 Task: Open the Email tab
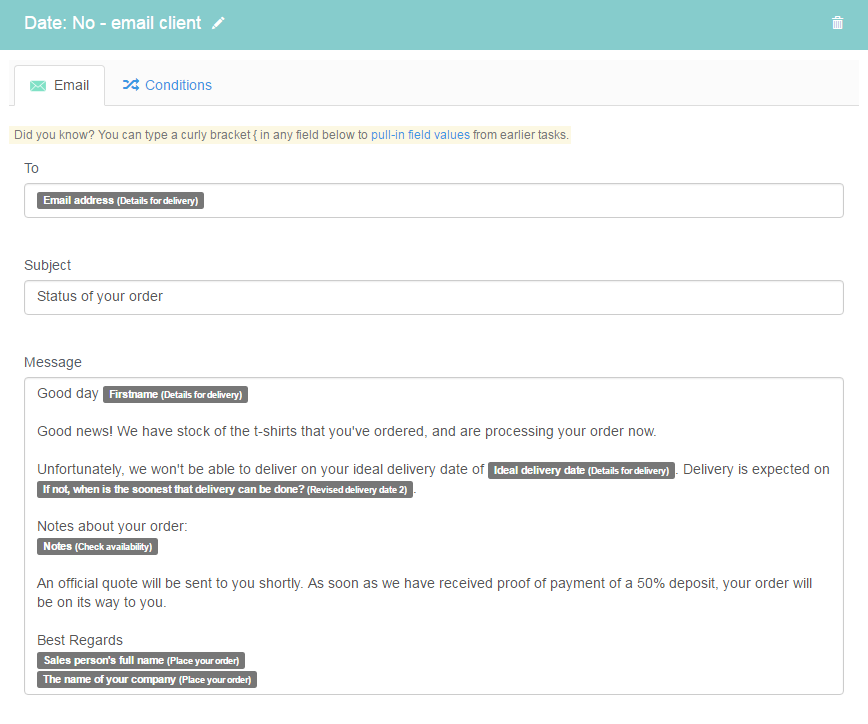(x=59, y=85)
